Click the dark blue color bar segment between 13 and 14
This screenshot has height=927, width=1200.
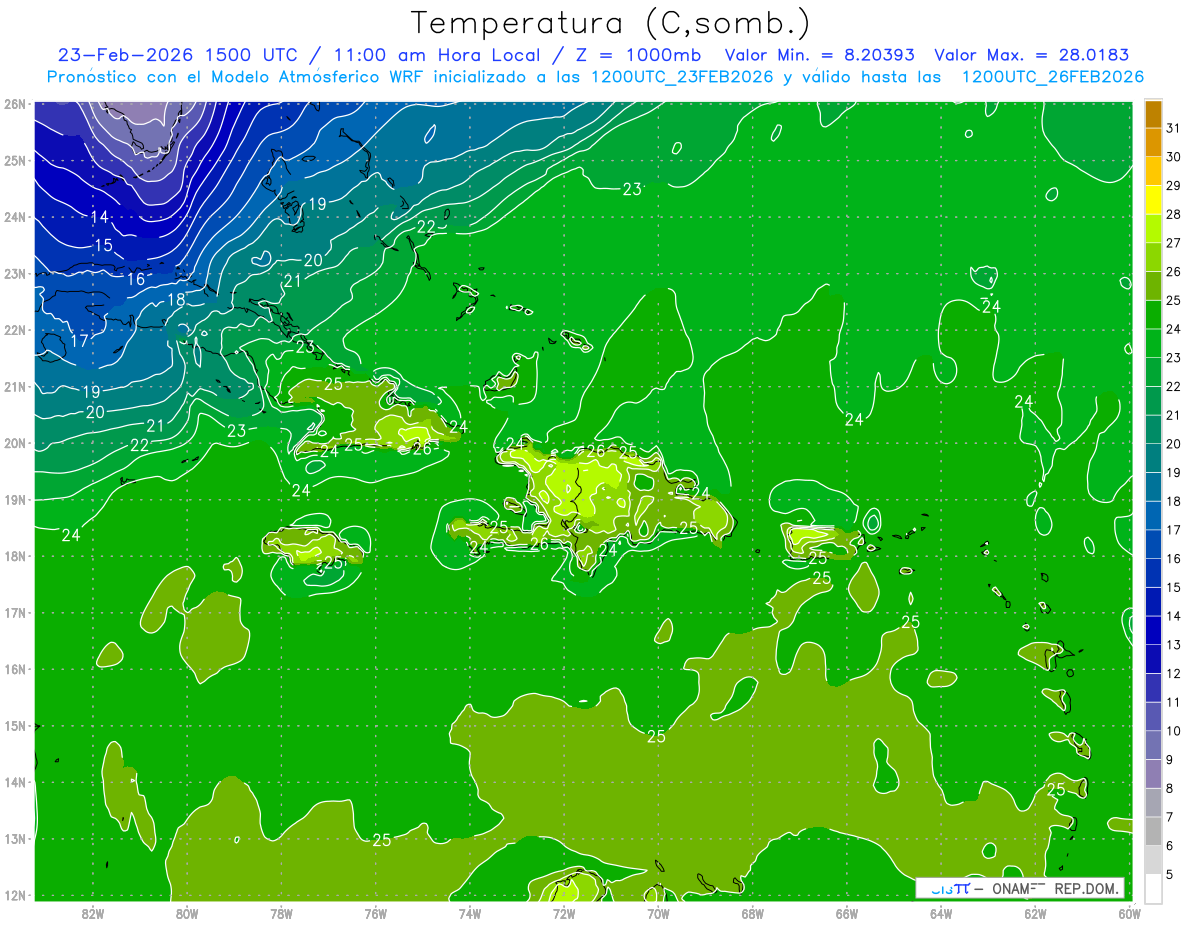click(1154, 631)
